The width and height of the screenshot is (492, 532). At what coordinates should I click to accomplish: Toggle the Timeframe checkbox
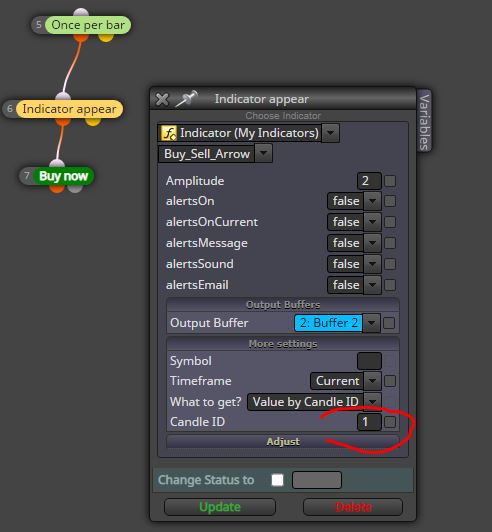pyautogui.click(x=390, y=381)
